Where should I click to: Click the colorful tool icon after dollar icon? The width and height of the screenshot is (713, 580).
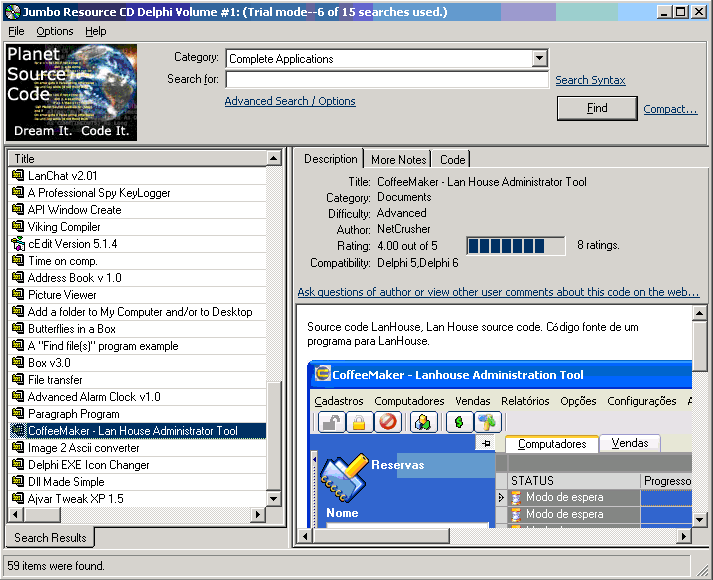click(487, 422)
